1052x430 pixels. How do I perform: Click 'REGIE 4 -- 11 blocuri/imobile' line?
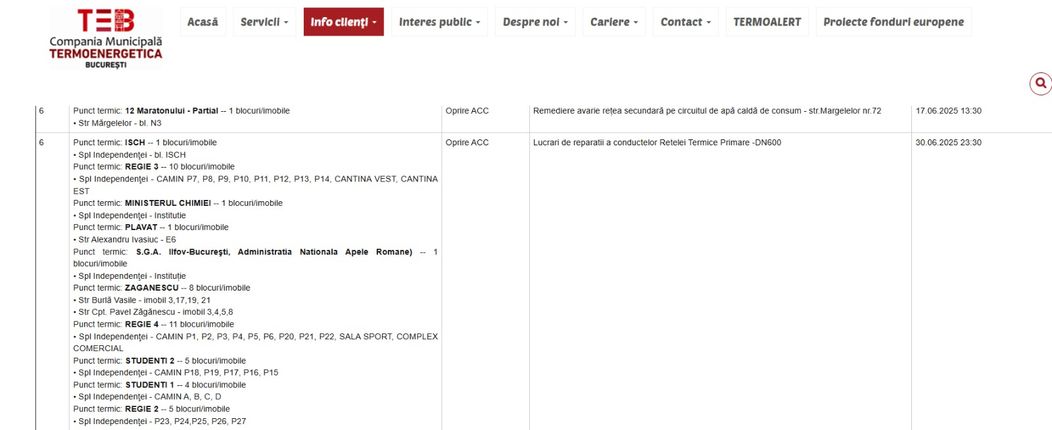pos(154,324)
